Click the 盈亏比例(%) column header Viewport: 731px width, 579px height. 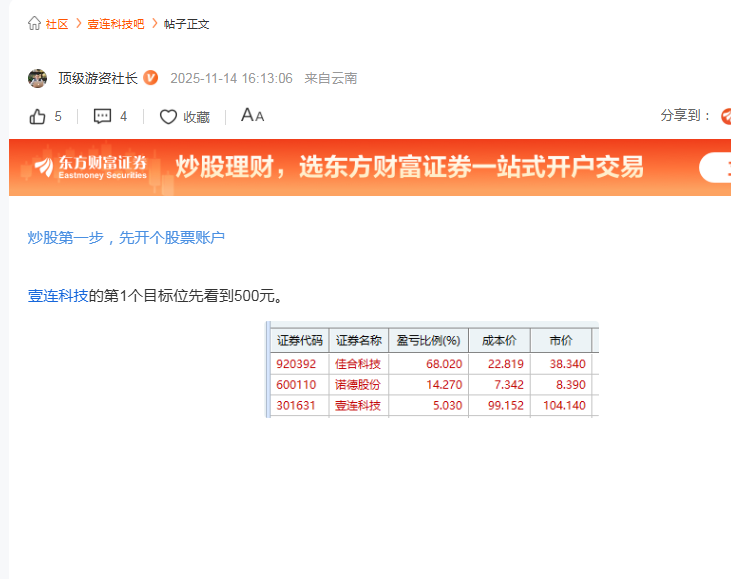pyautogui.click(x=428, y=340)
